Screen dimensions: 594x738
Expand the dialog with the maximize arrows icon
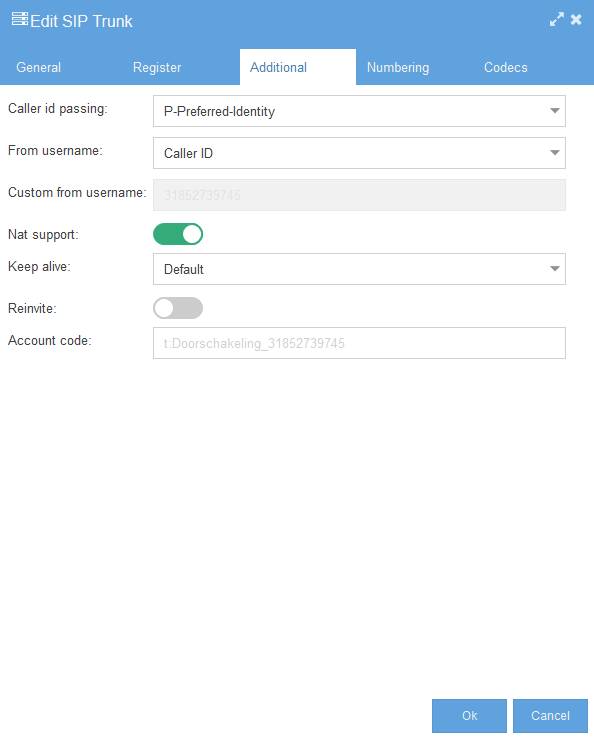pos(556,19)
